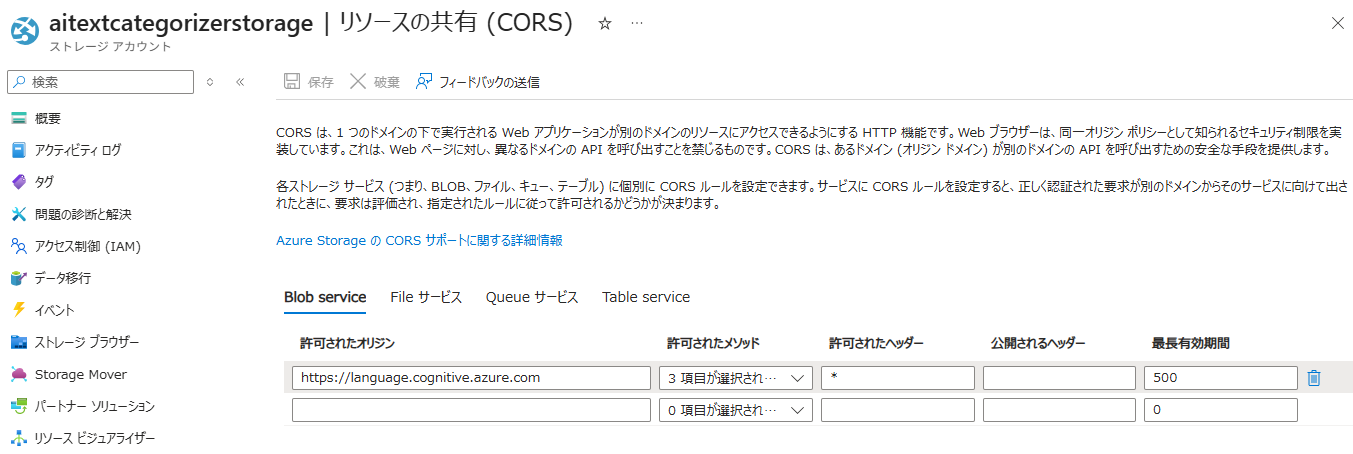Screen dimensions: 1353x454
Task: Click the 公開されるヘッダー column header
Action: (x=1038, y=343)
